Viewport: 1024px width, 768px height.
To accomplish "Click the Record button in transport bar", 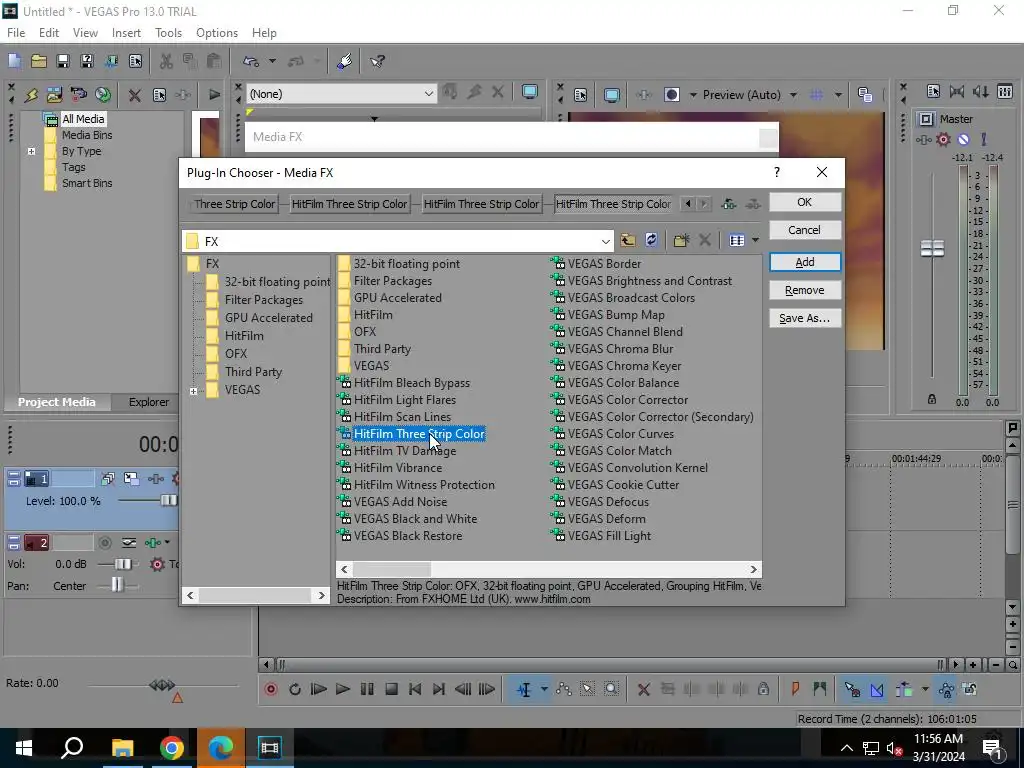I will [270, 689].
